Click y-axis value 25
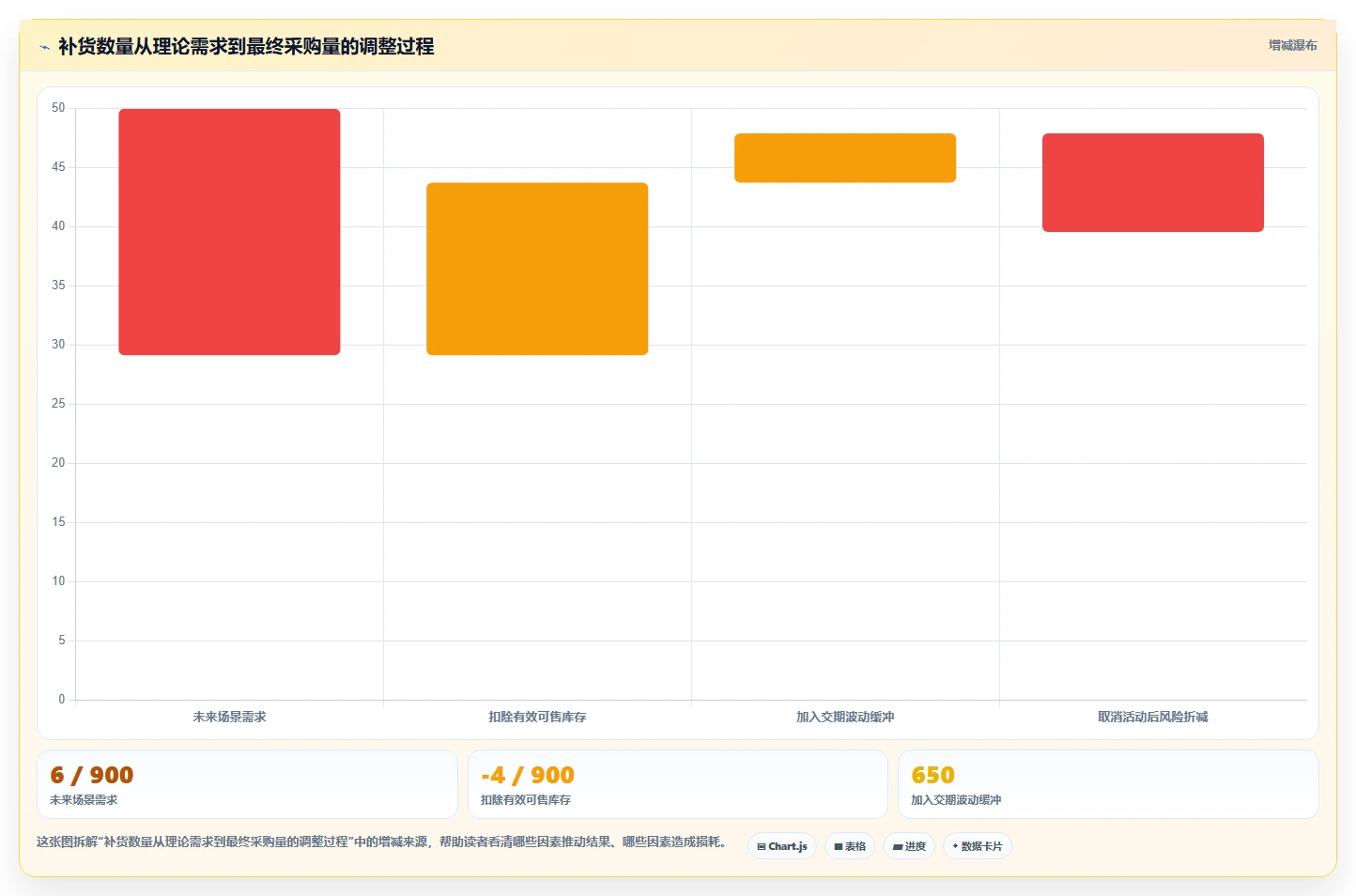 point(58,404)
